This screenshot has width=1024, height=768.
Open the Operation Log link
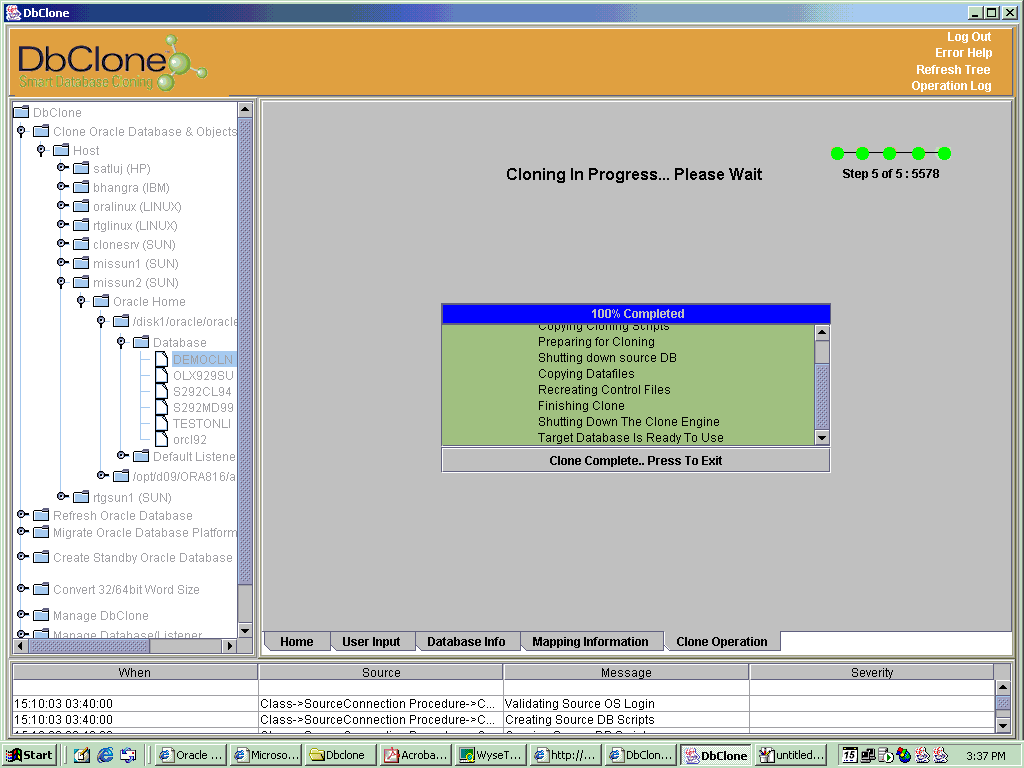pyautogui.click(x=951, y=86)
